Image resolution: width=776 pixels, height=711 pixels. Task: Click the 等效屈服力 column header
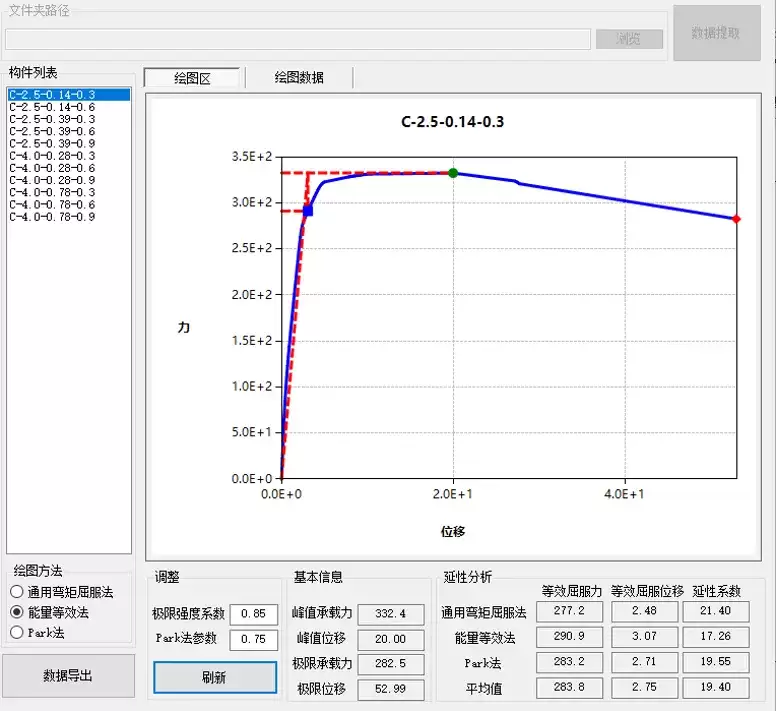pyautogui.click(x=572, y=591)
